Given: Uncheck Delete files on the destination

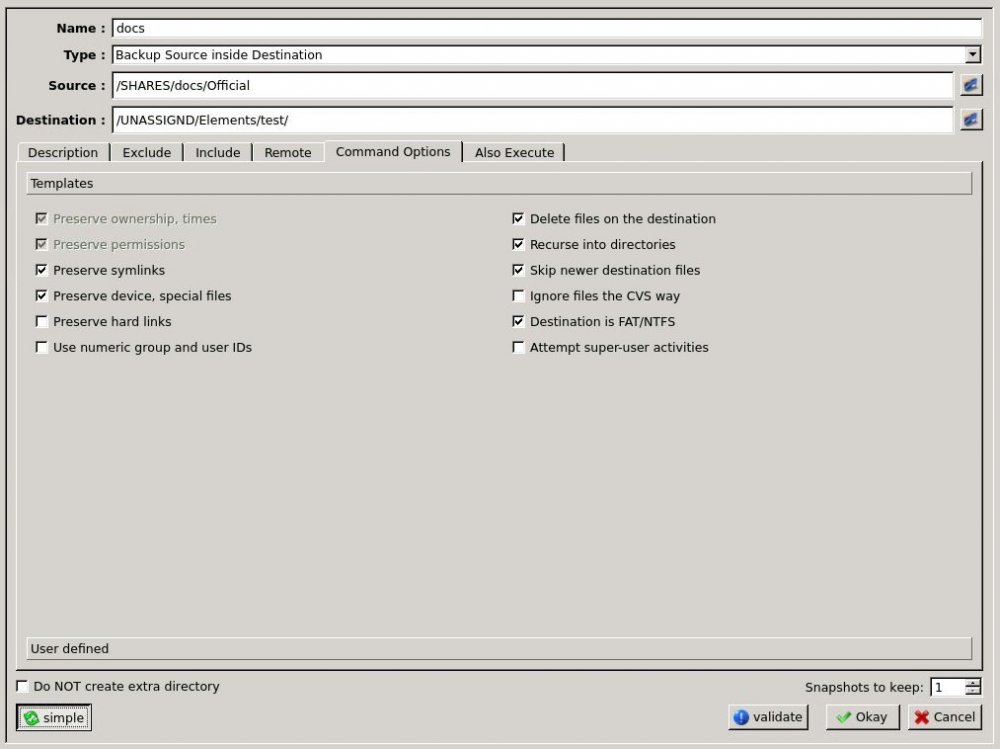Looking at the screenshot, I should pyautogui.click(x=518, y=219).
